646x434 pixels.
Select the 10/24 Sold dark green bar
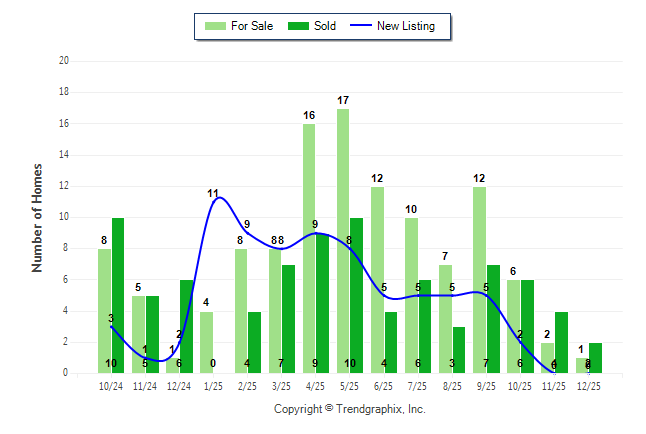pos(118,295)
